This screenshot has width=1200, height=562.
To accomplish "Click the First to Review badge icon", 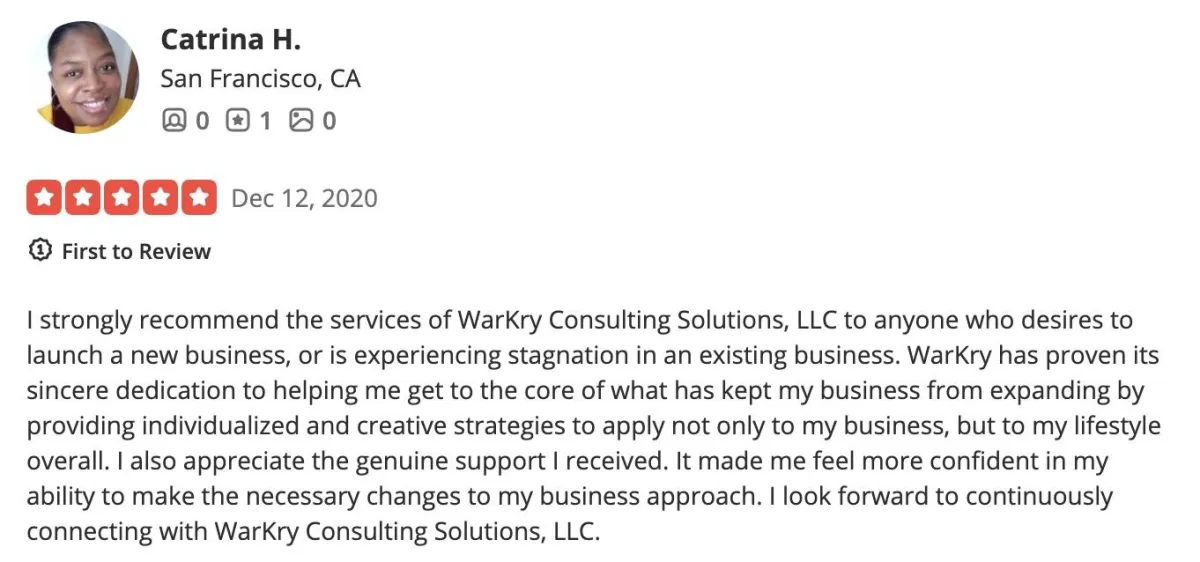I will (x=40, y=251).
